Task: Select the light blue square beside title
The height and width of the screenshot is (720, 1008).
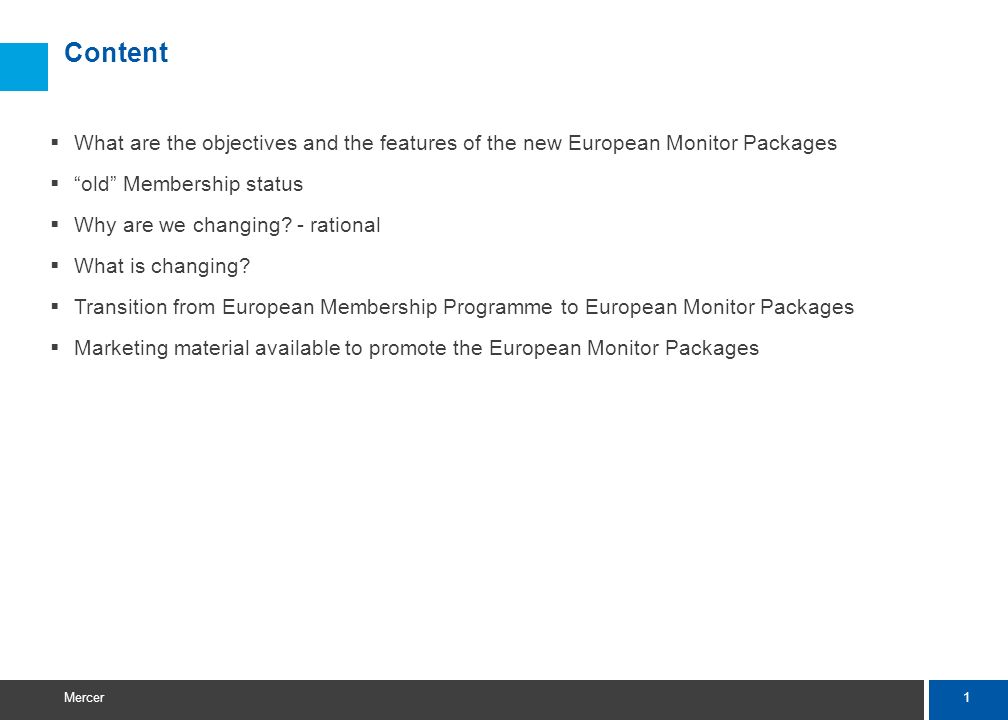Action: coord(24,67)
